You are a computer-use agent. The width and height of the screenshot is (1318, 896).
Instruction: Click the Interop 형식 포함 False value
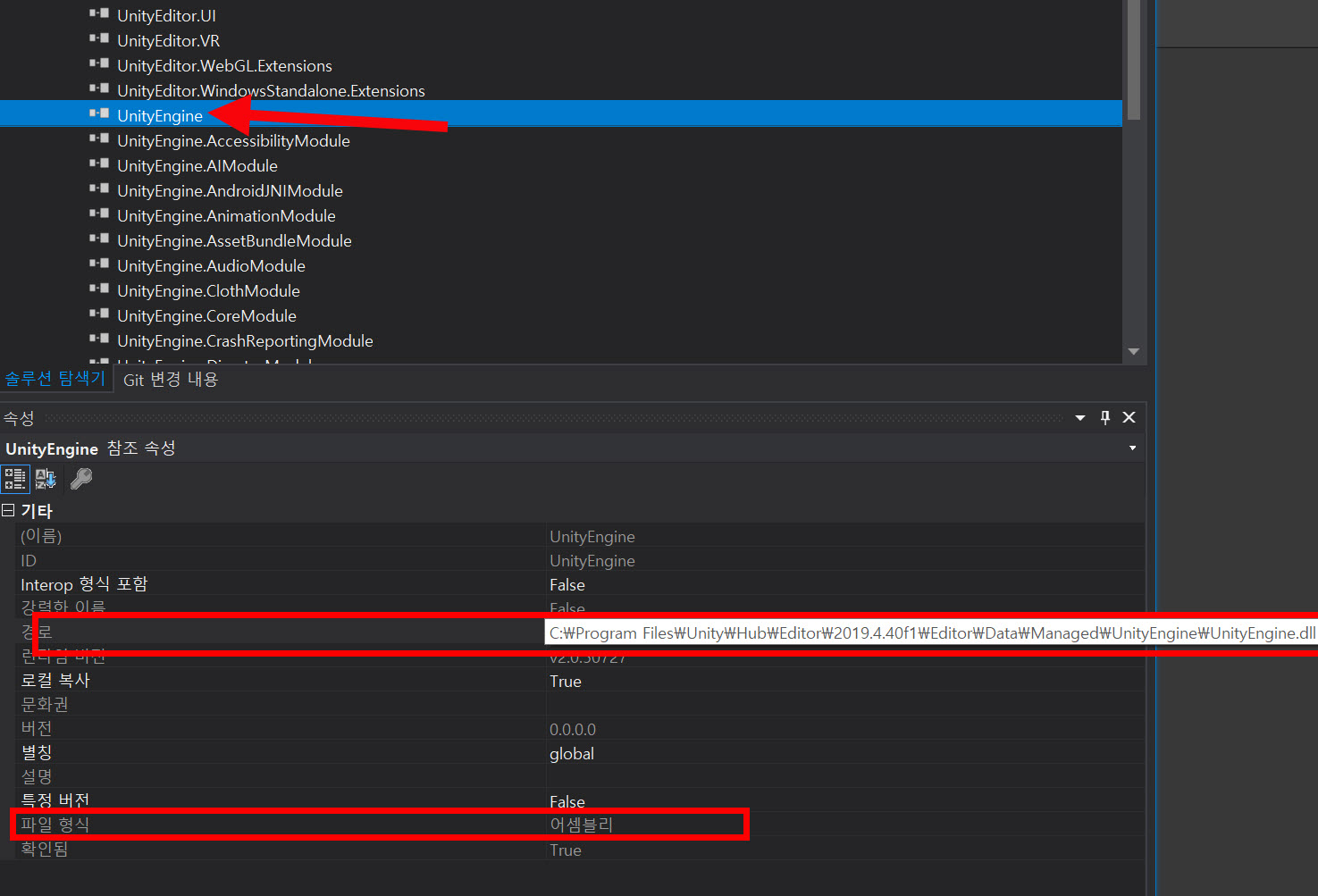click(567, 584)
